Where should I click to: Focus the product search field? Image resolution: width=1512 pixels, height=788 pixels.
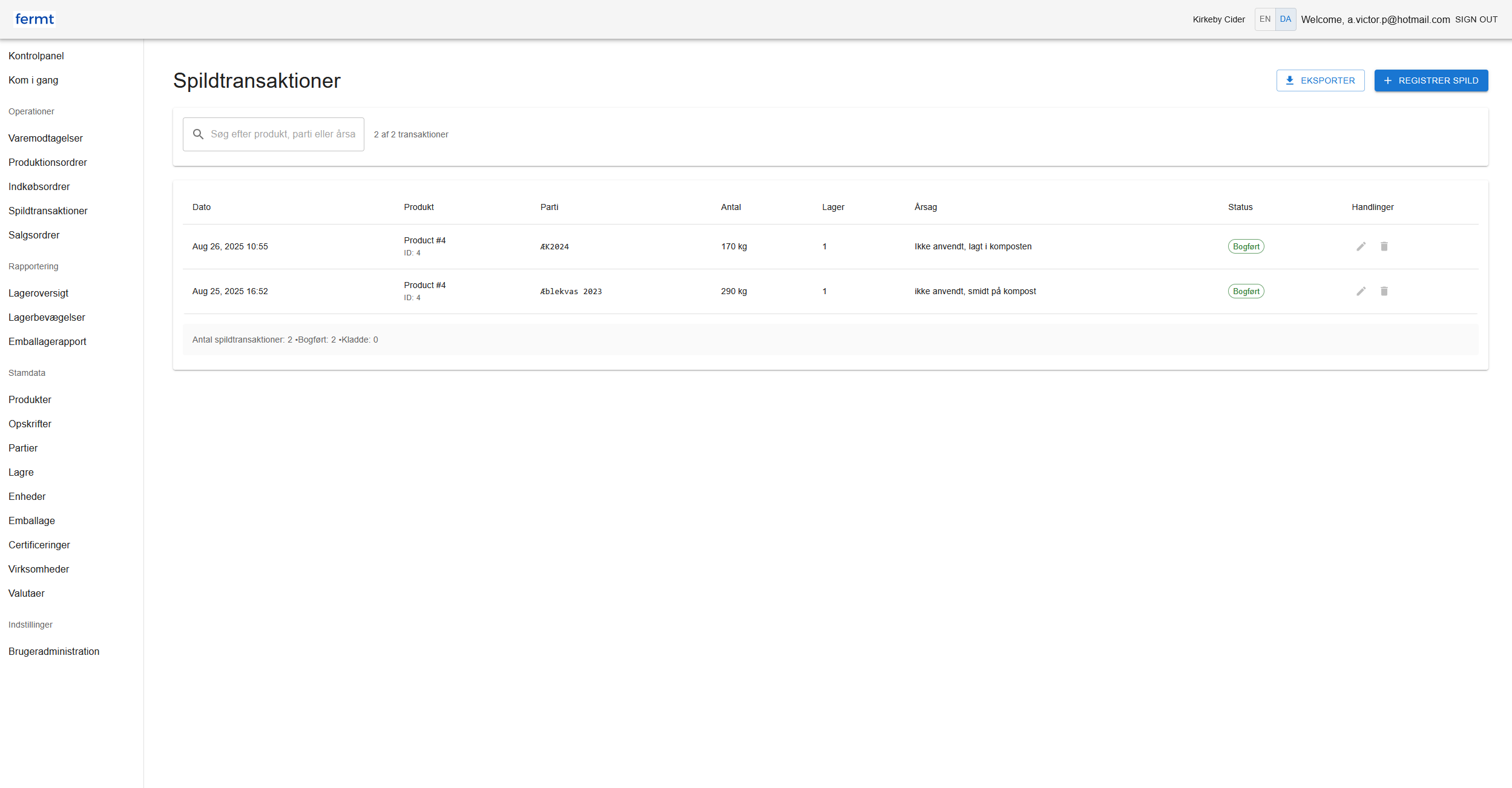point(283,134)
